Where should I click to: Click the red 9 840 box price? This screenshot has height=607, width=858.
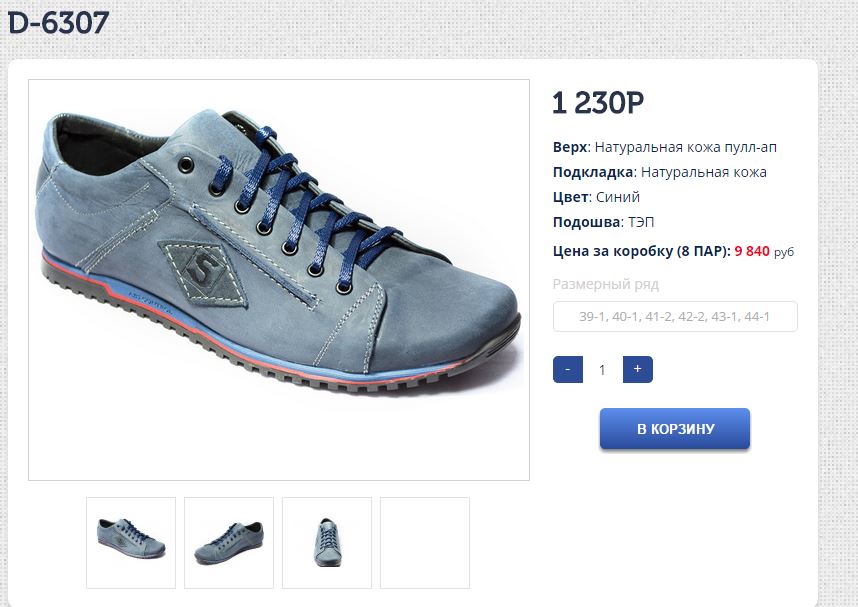pyautogui.click(x=752, y=251)
